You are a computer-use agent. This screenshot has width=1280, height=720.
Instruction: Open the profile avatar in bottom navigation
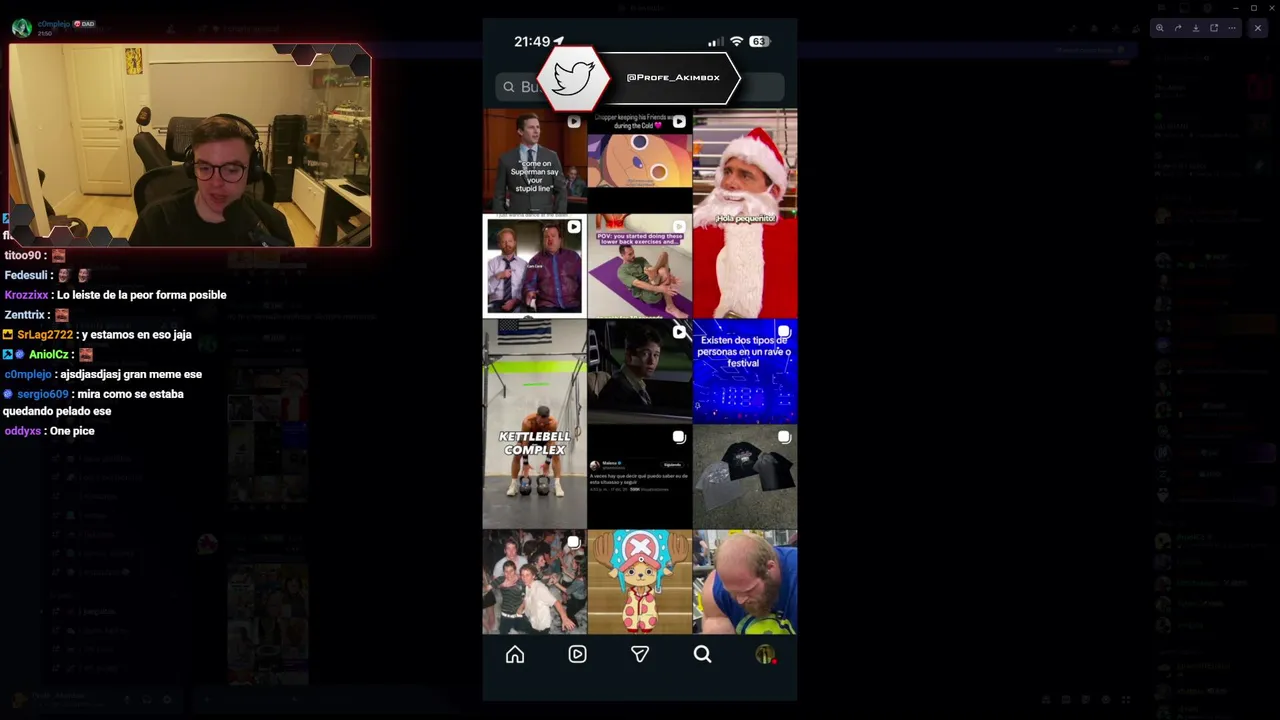tap(765, 654)
